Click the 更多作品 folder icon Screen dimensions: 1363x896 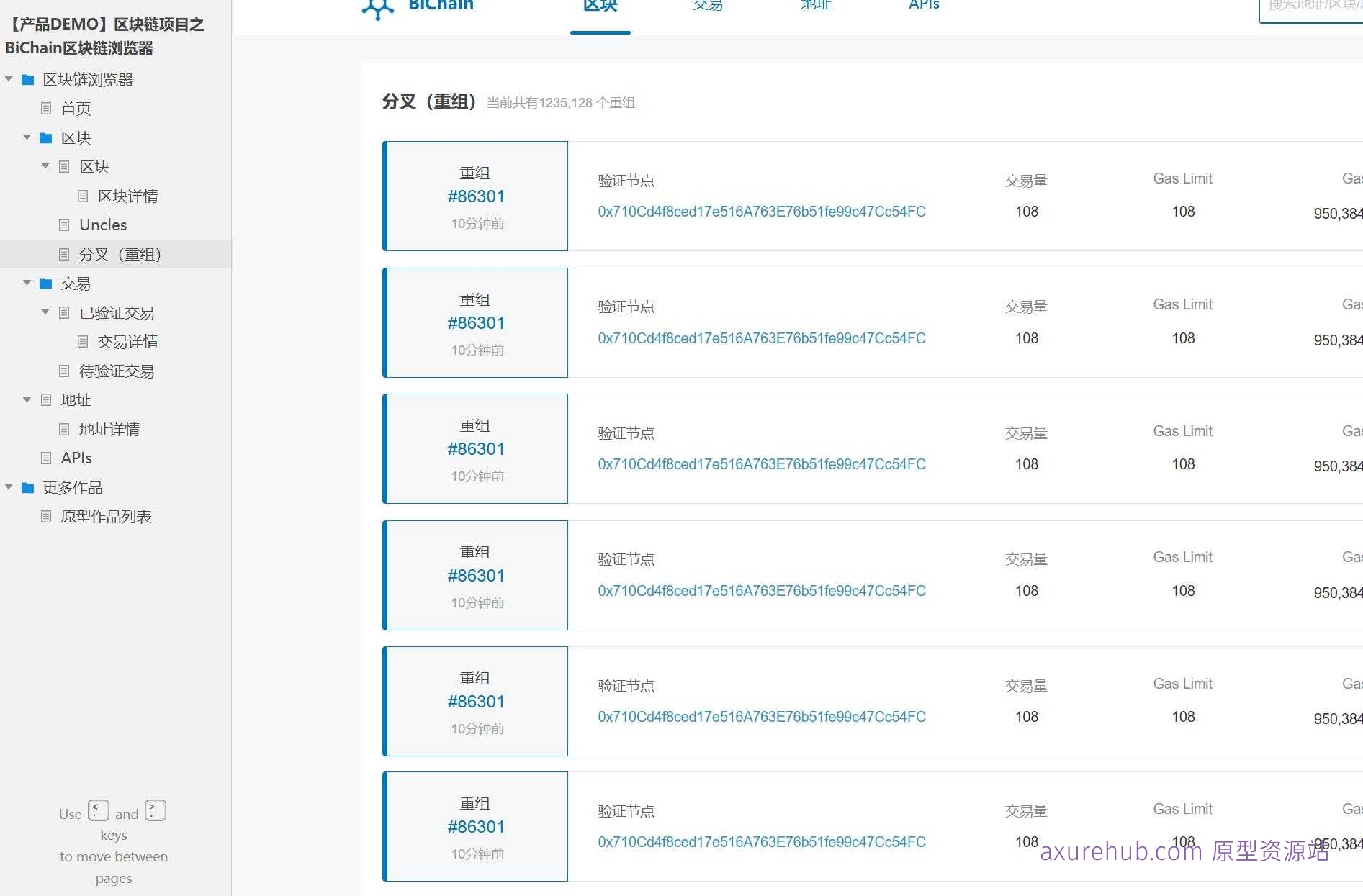(27, 487)
